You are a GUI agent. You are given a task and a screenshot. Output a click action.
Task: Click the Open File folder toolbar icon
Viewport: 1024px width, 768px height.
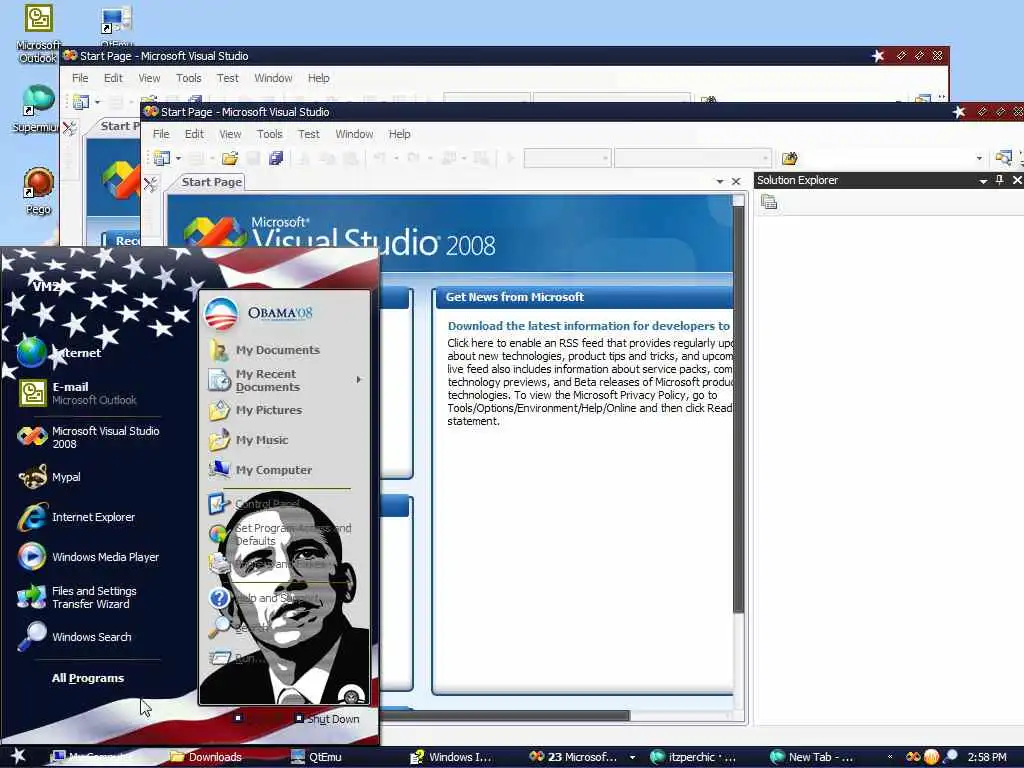(230, 158)
